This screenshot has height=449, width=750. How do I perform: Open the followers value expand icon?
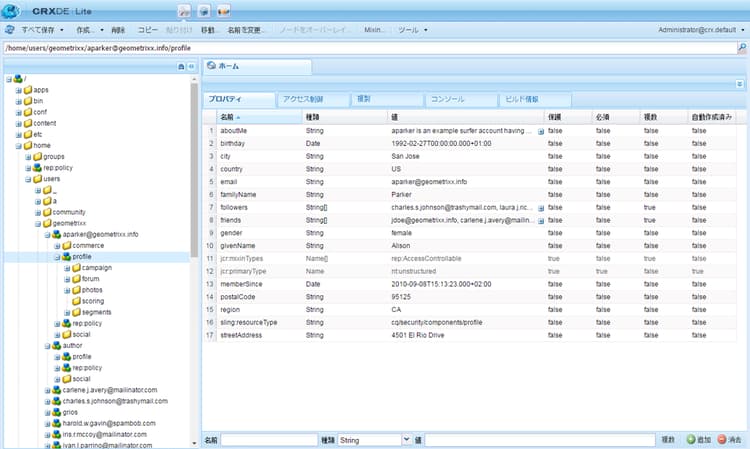(541, 208)
